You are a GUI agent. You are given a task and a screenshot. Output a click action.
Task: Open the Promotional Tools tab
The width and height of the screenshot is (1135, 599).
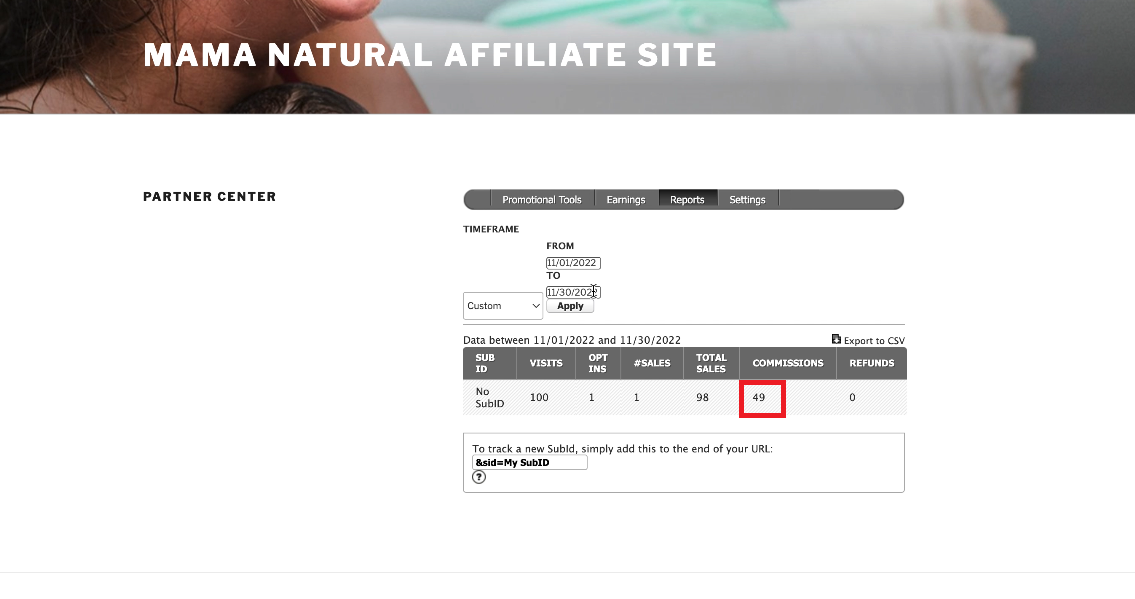click(542, 200)
